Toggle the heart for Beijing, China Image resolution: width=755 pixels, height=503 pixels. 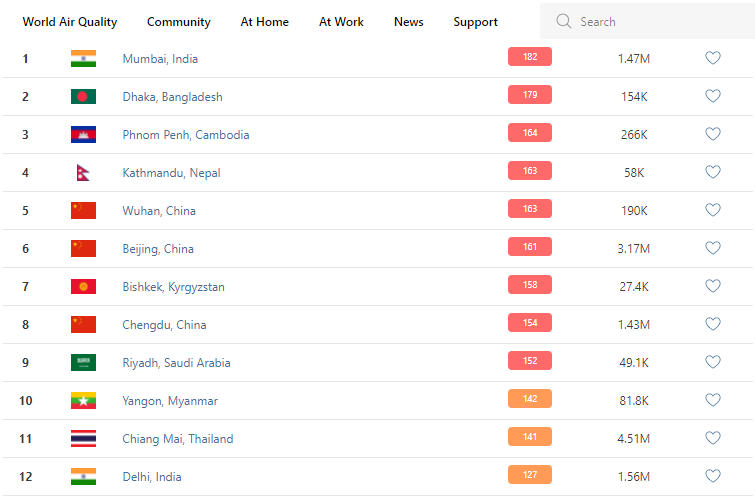click(x=713, y=248)
